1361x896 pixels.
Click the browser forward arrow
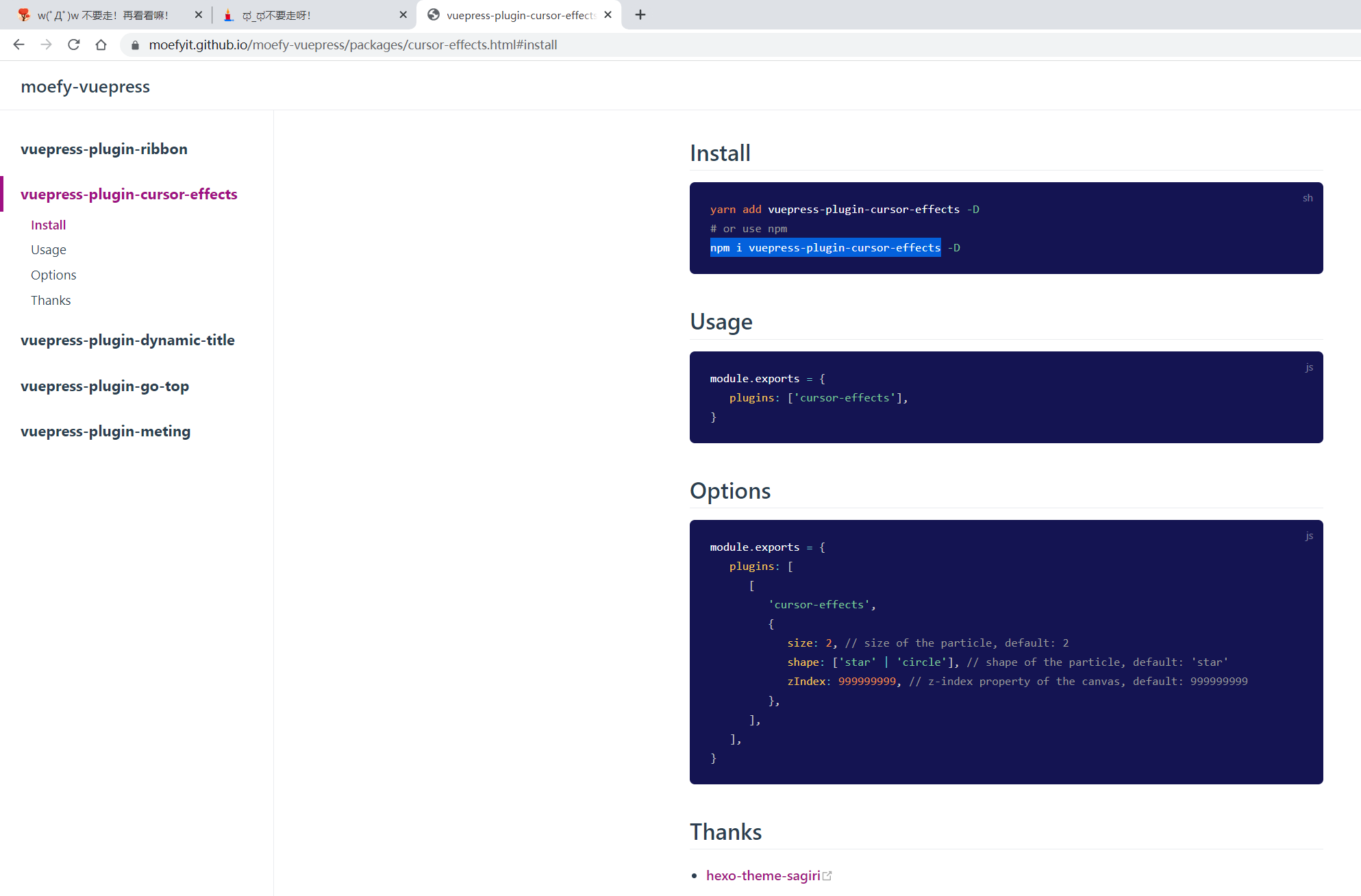pos(46,45)
